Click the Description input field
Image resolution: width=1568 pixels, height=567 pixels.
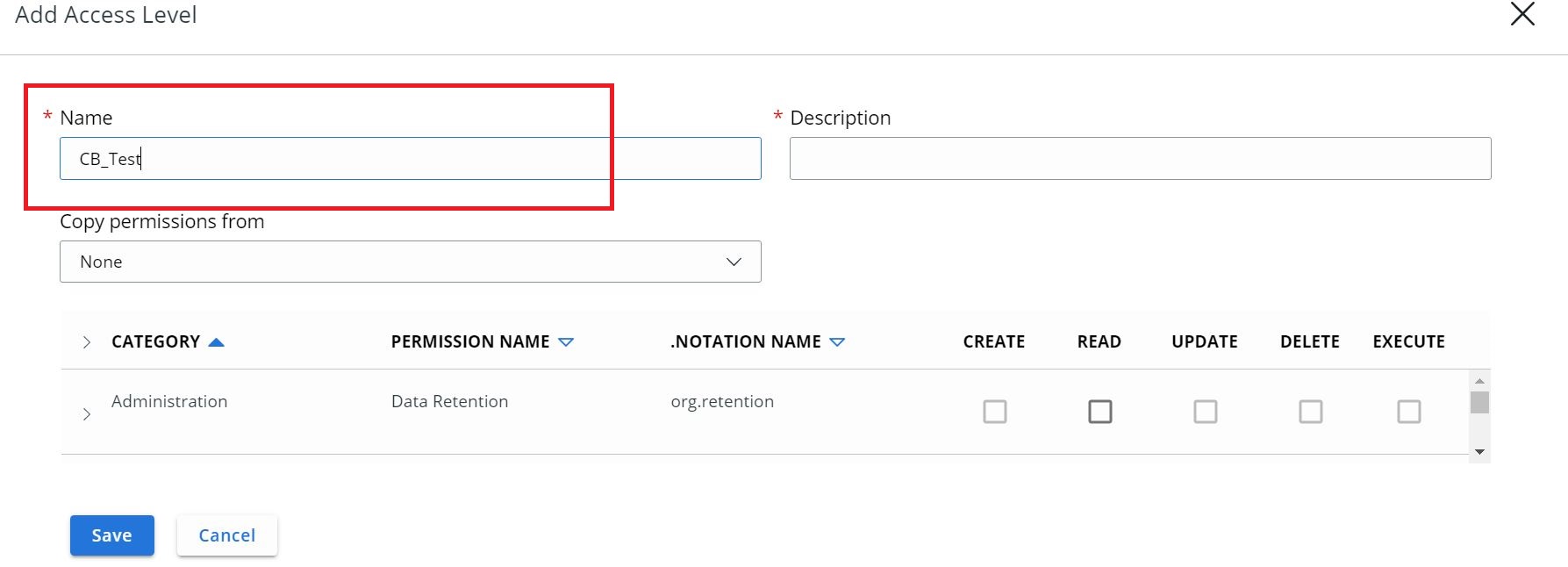click(1139, 159)
